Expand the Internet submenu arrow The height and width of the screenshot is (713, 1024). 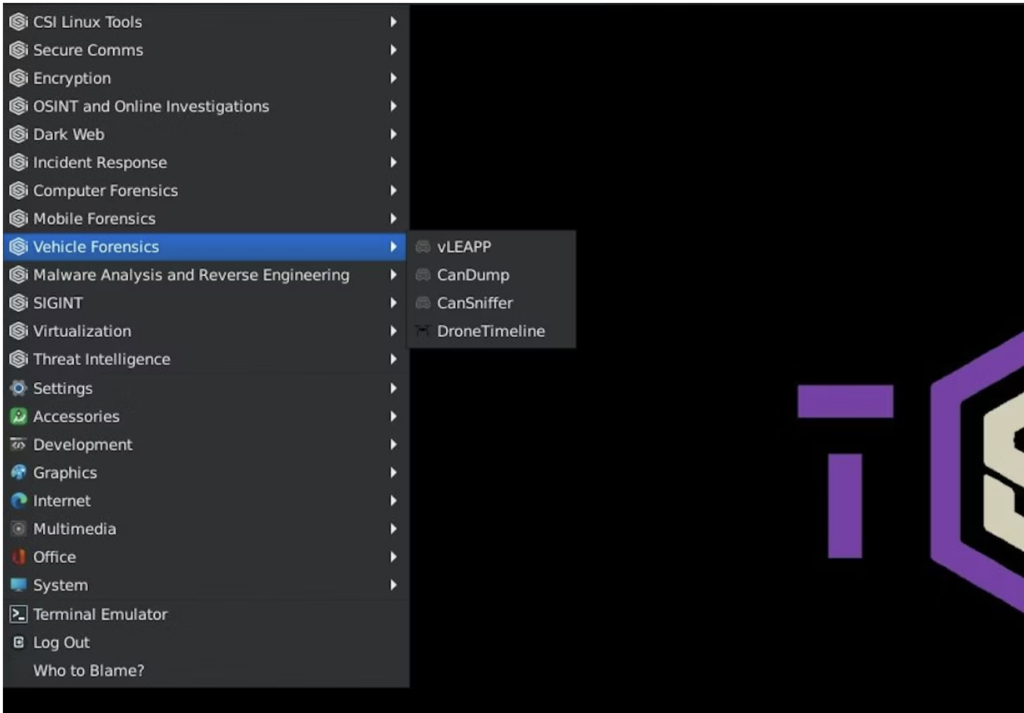click(393, 501)
